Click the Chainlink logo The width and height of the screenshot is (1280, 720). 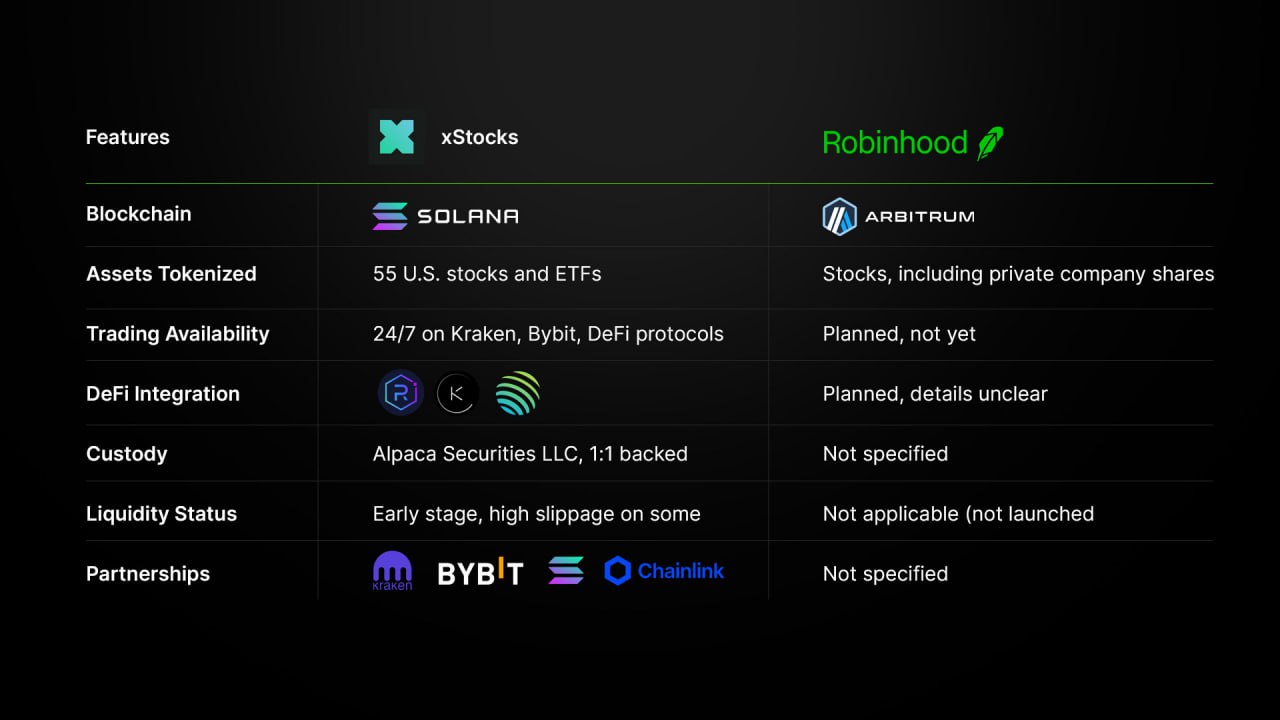click(x=664, y=571)
